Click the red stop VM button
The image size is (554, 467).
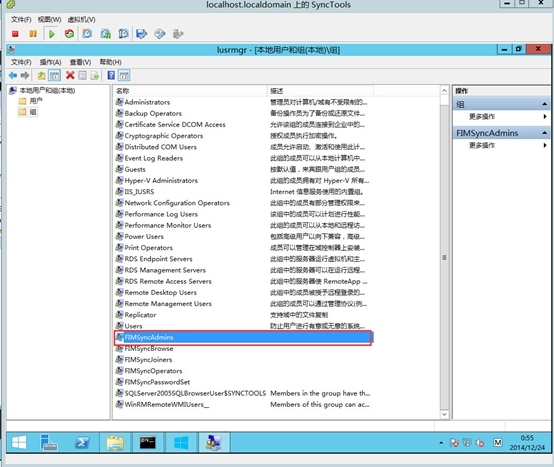point(15,34)
